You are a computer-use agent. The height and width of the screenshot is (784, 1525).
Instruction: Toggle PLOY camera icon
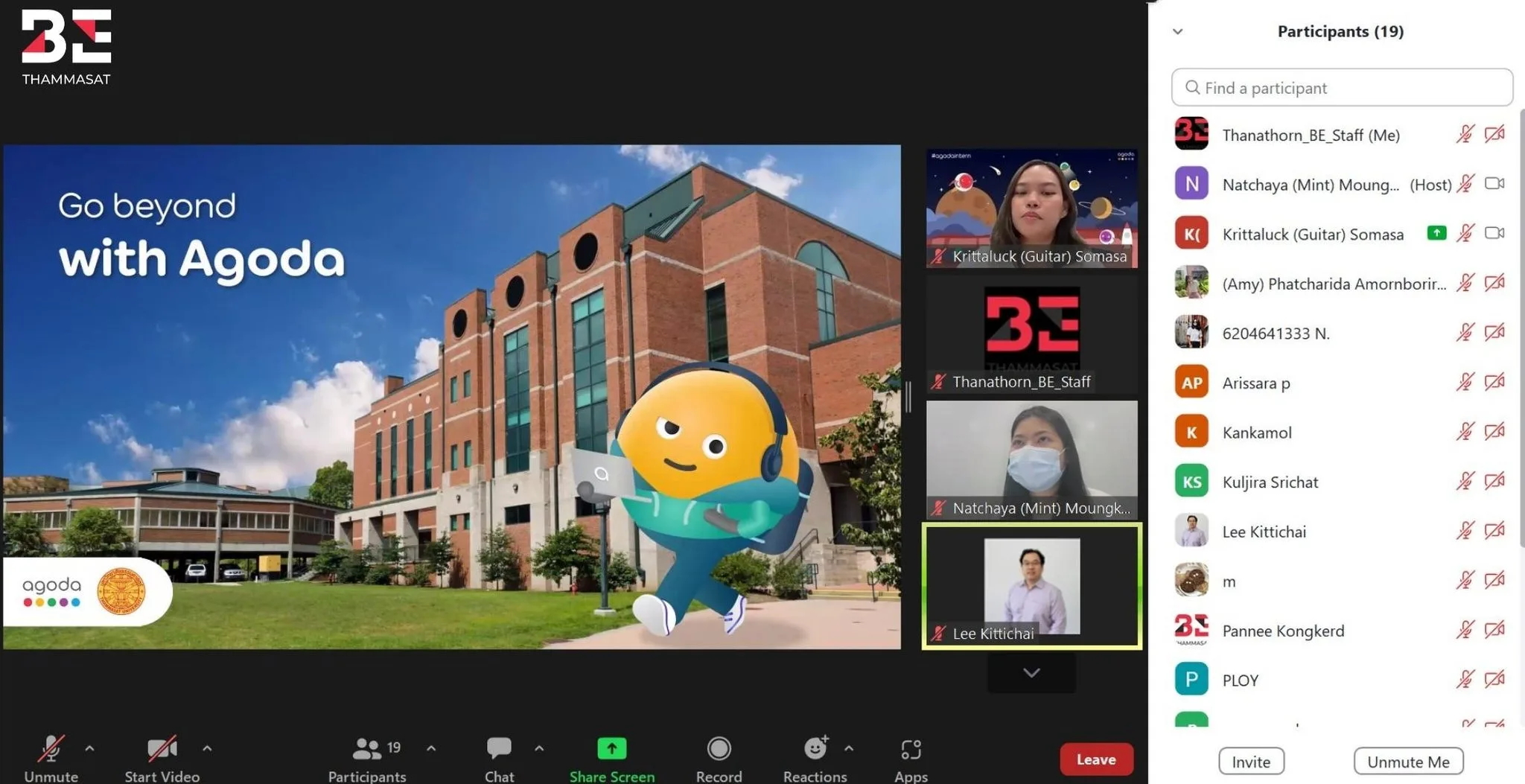click(1494, 679)
